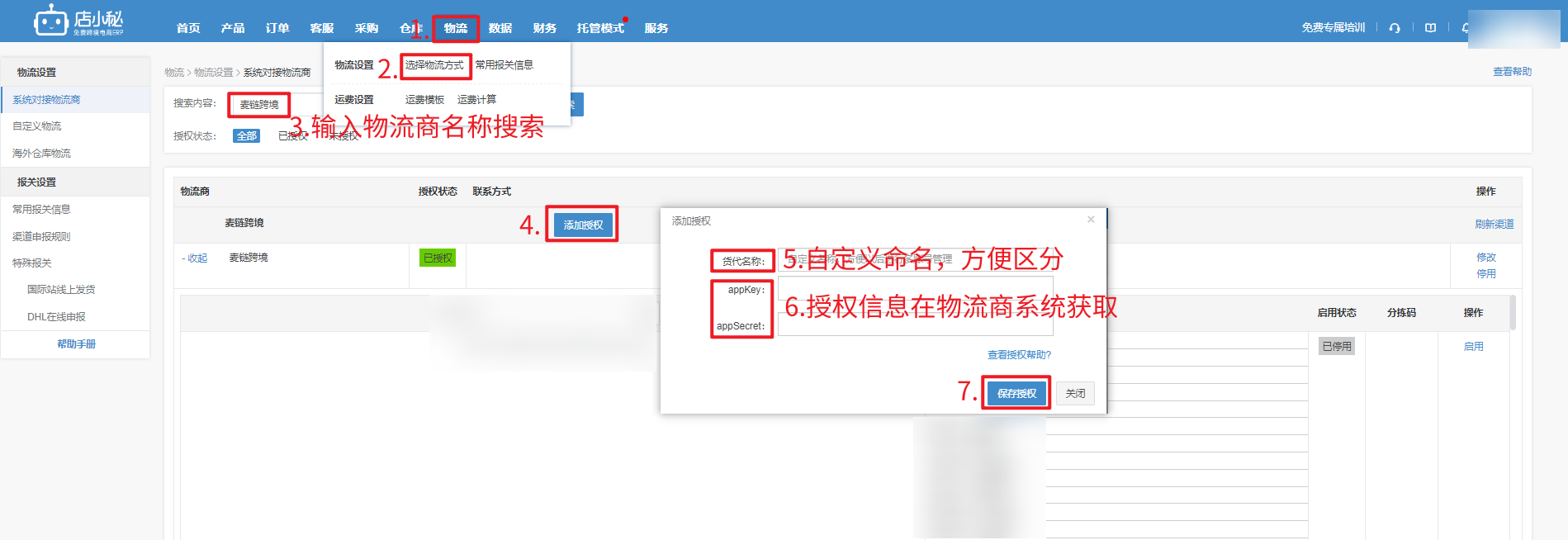Open the 数据 top menu

click(500, 28)
